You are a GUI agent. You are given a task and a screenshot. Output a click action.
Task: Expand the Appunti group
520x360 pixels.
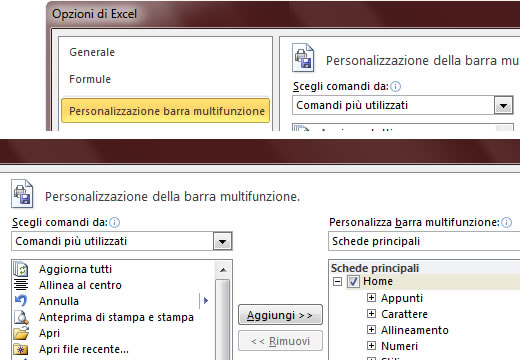click(x=371, y=297)
